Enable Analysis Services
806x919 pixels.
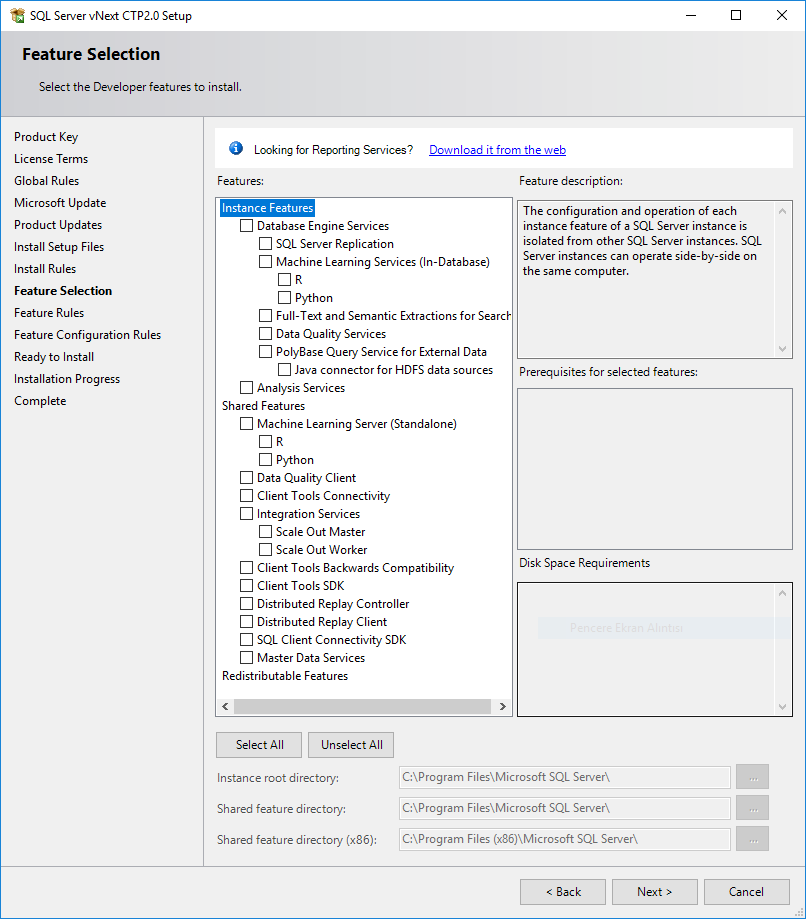click(246, 387)
